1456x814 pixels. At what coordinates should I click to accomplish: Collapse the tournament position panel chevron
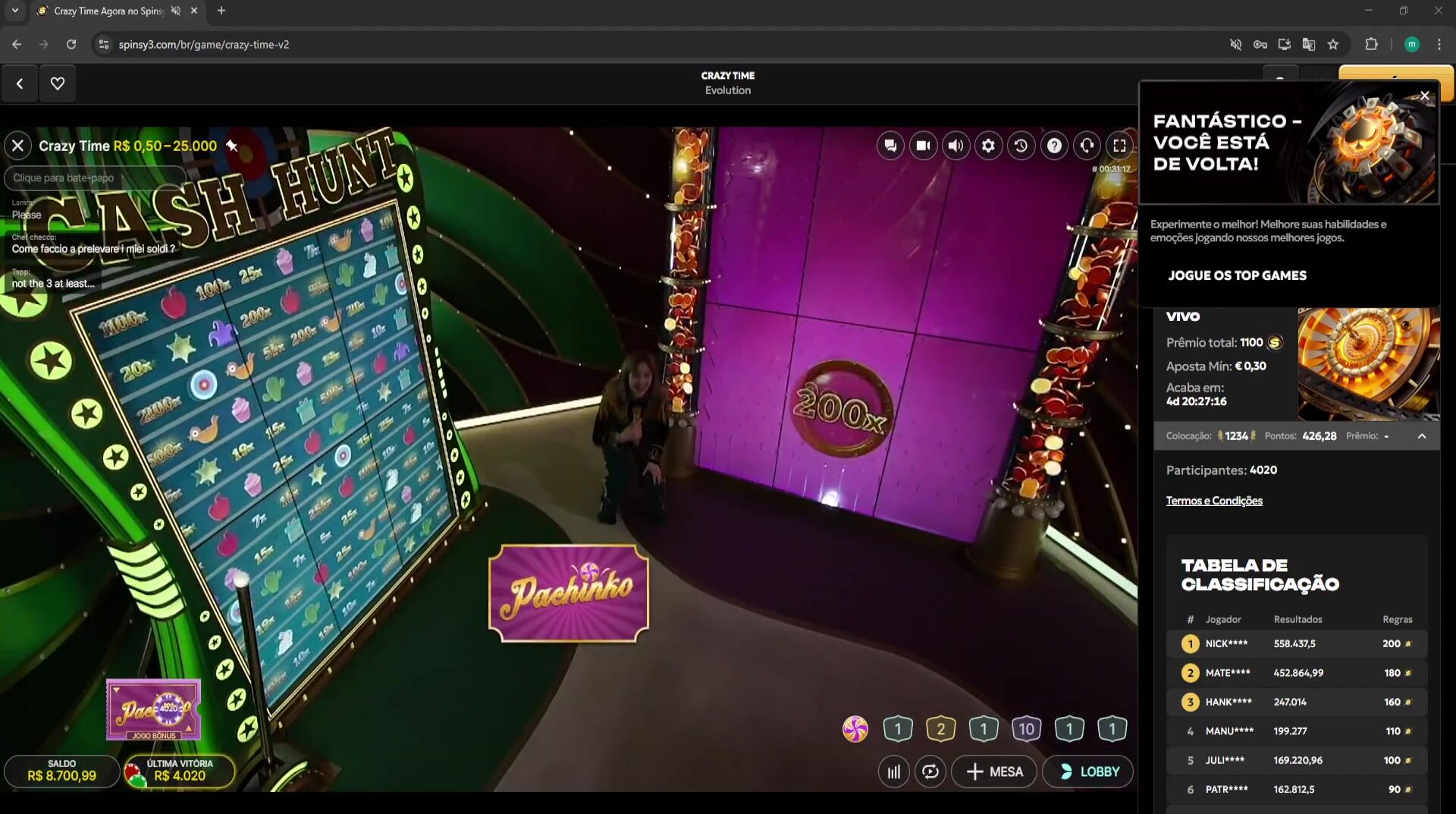coord(1422,436)
